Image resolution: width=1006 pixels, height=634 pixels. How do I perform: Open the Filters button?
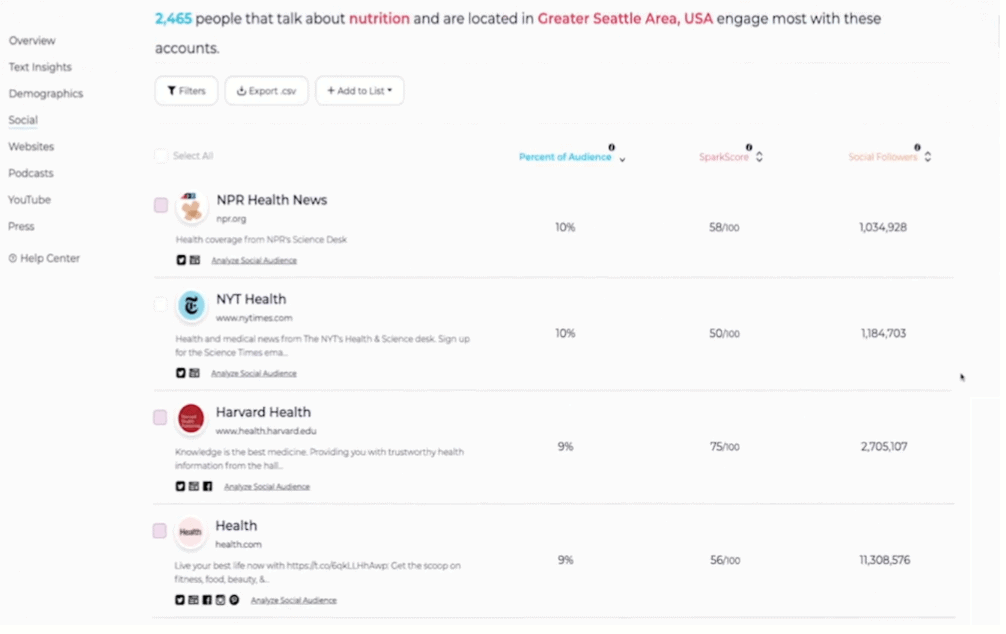[x=186, y=90]
